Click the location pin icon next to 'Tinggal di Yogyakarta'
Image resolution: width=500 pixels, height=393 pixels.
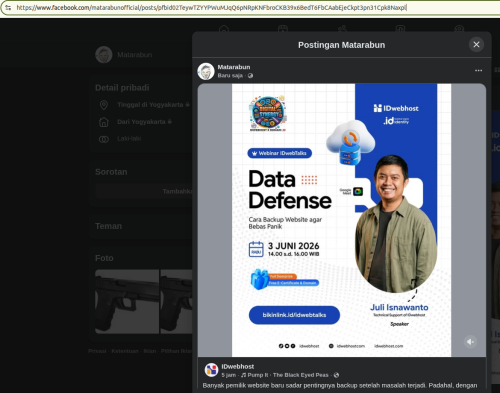(x=104, y=105)
